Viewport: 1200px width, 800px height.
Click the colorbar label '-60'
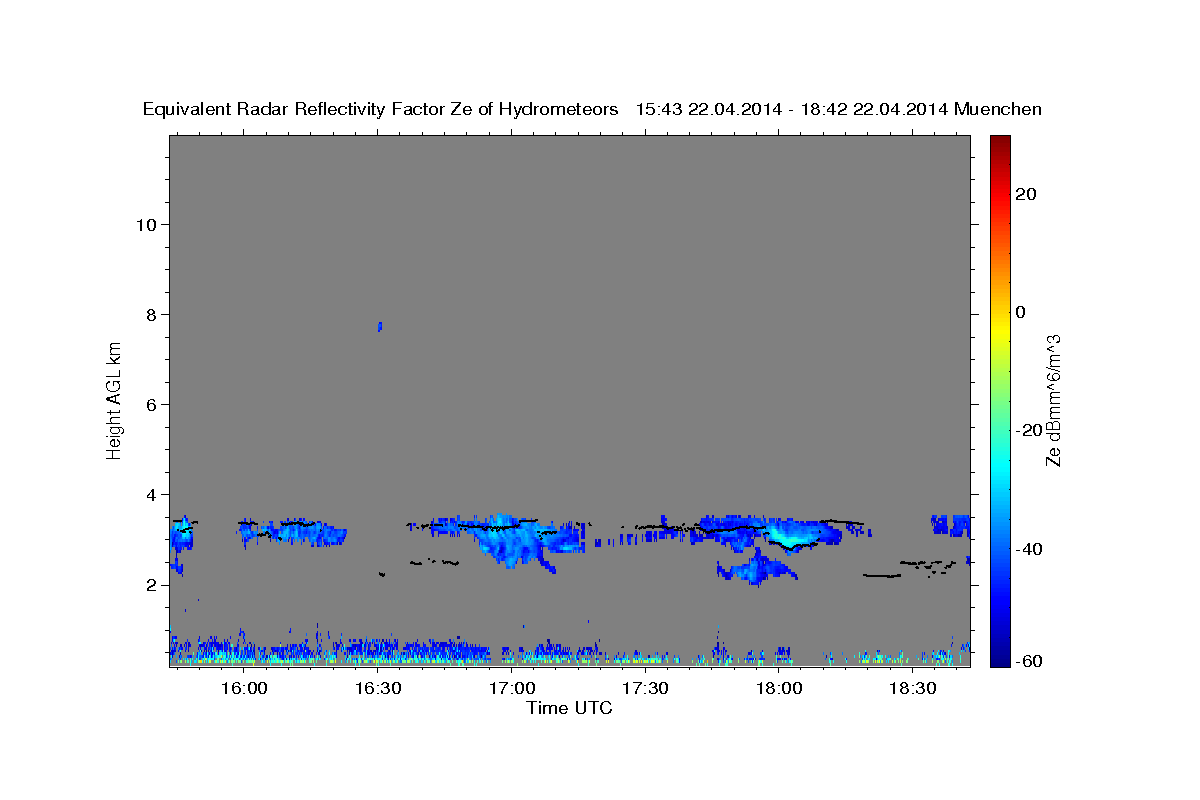(x=1028, y=661)
